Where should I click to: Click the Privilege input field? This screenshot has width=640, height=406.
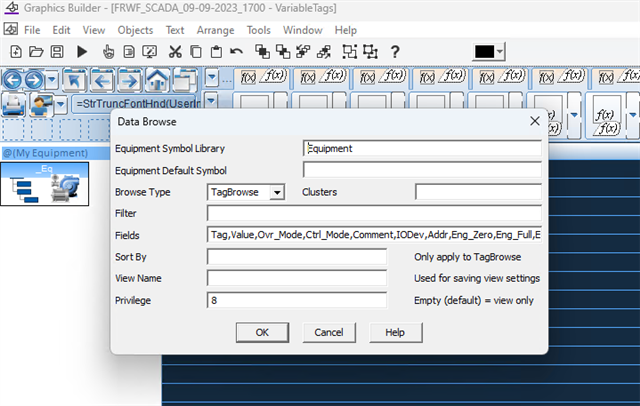pos(296,300)
